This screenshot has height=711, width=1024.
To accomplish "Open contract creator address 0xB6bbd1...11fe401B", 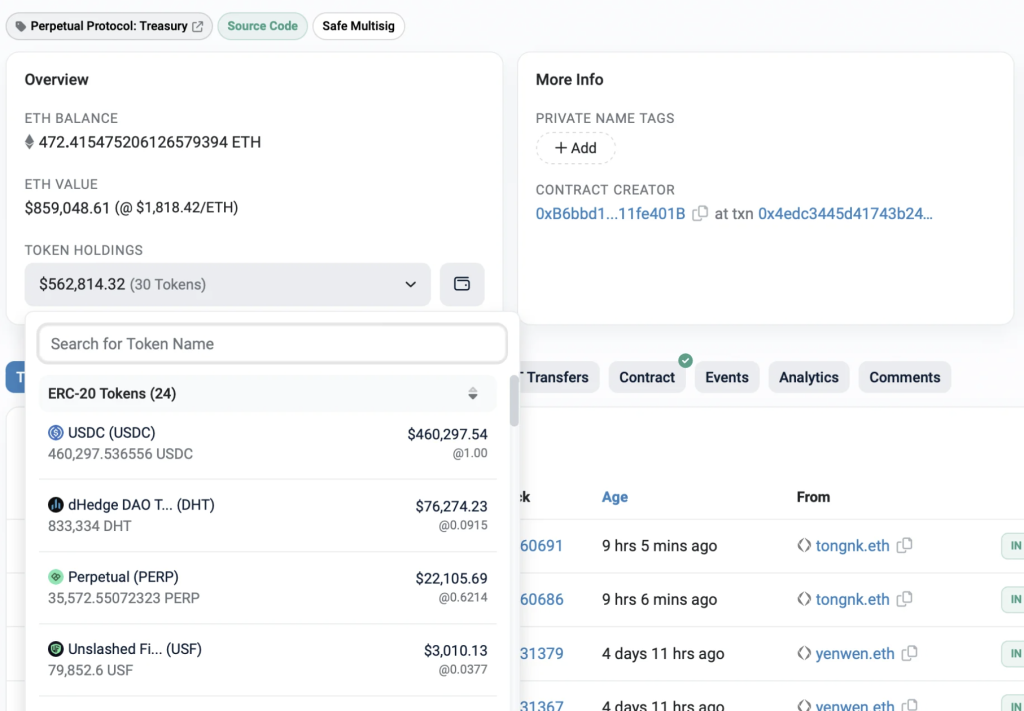I will pyautogui.click(x=610, y=213).
